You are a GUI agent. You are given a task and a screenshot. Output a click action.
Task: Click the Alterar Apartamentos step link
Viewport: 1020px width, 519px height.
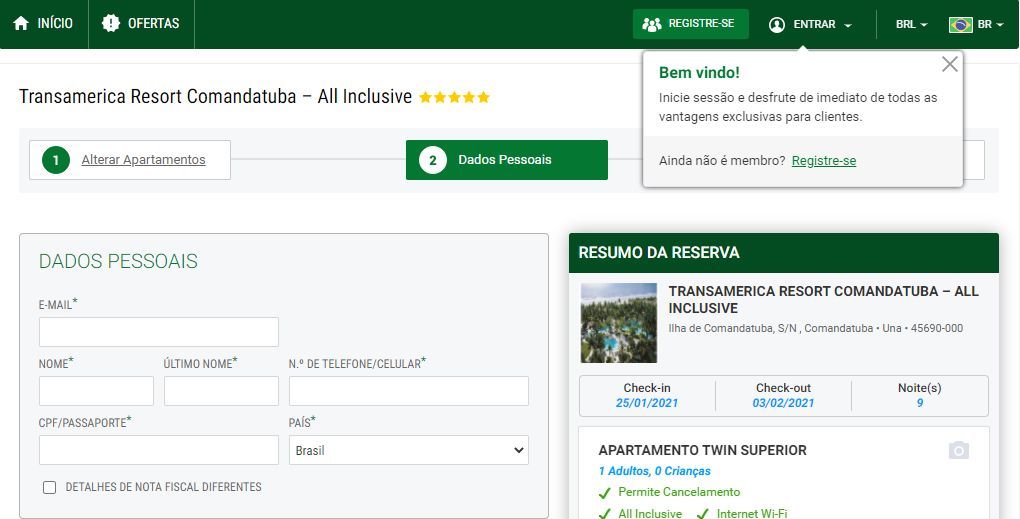143,160
